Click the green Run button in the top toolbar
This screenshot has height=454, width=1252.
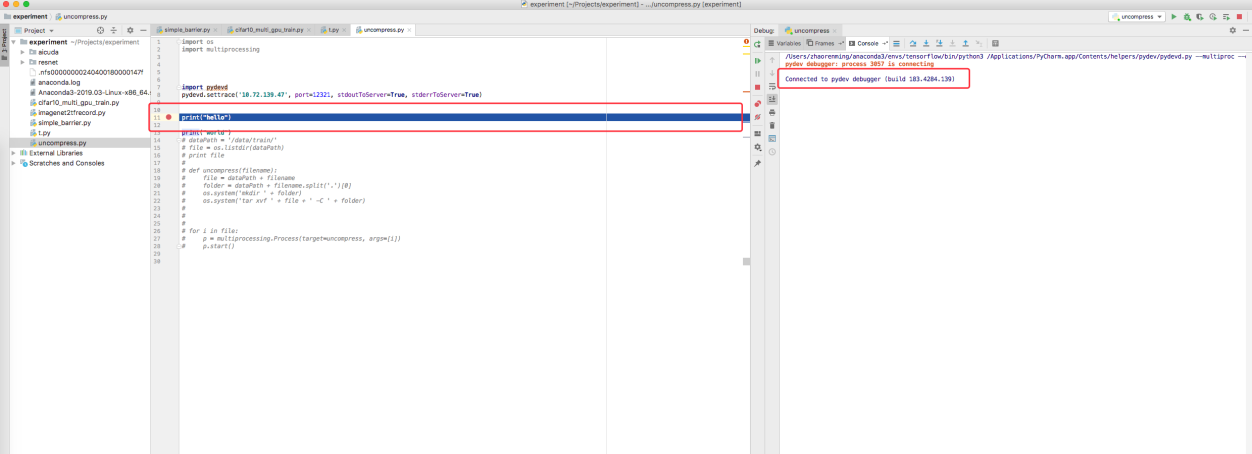[x=1174, y=17]
